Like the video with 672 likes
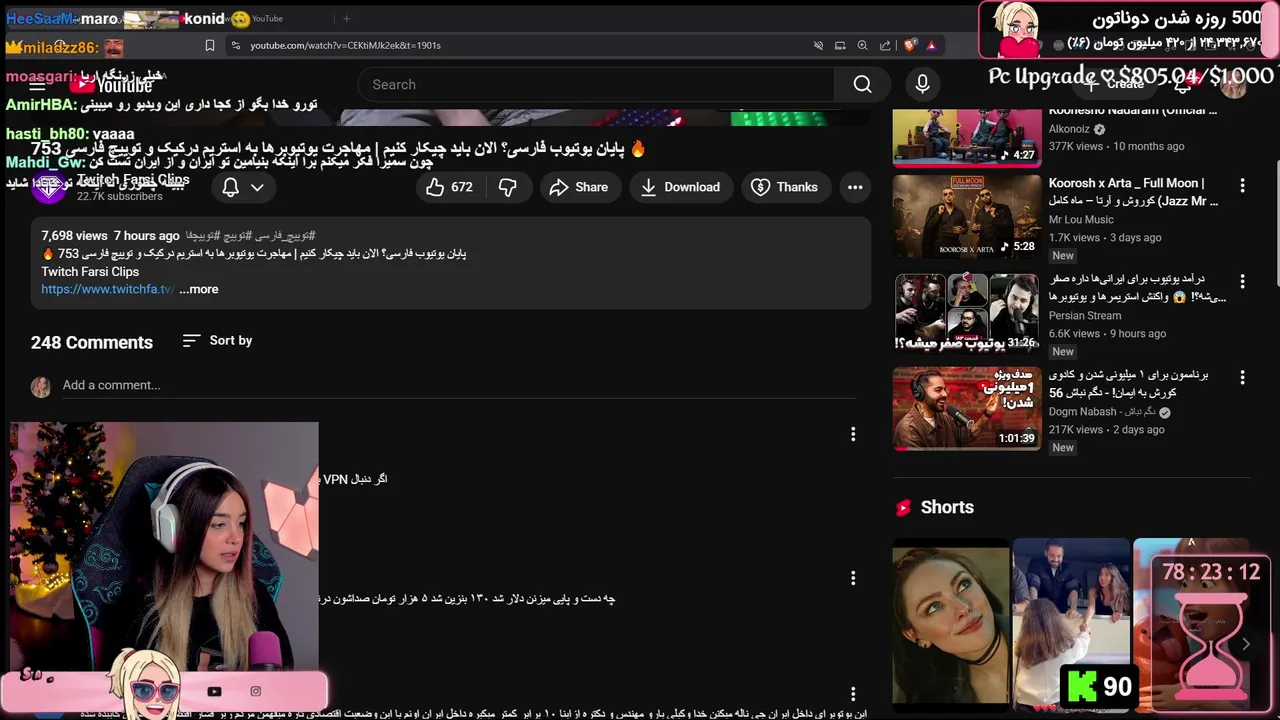The width and height of the screenshot is (1280, 720). pos(449,187)
